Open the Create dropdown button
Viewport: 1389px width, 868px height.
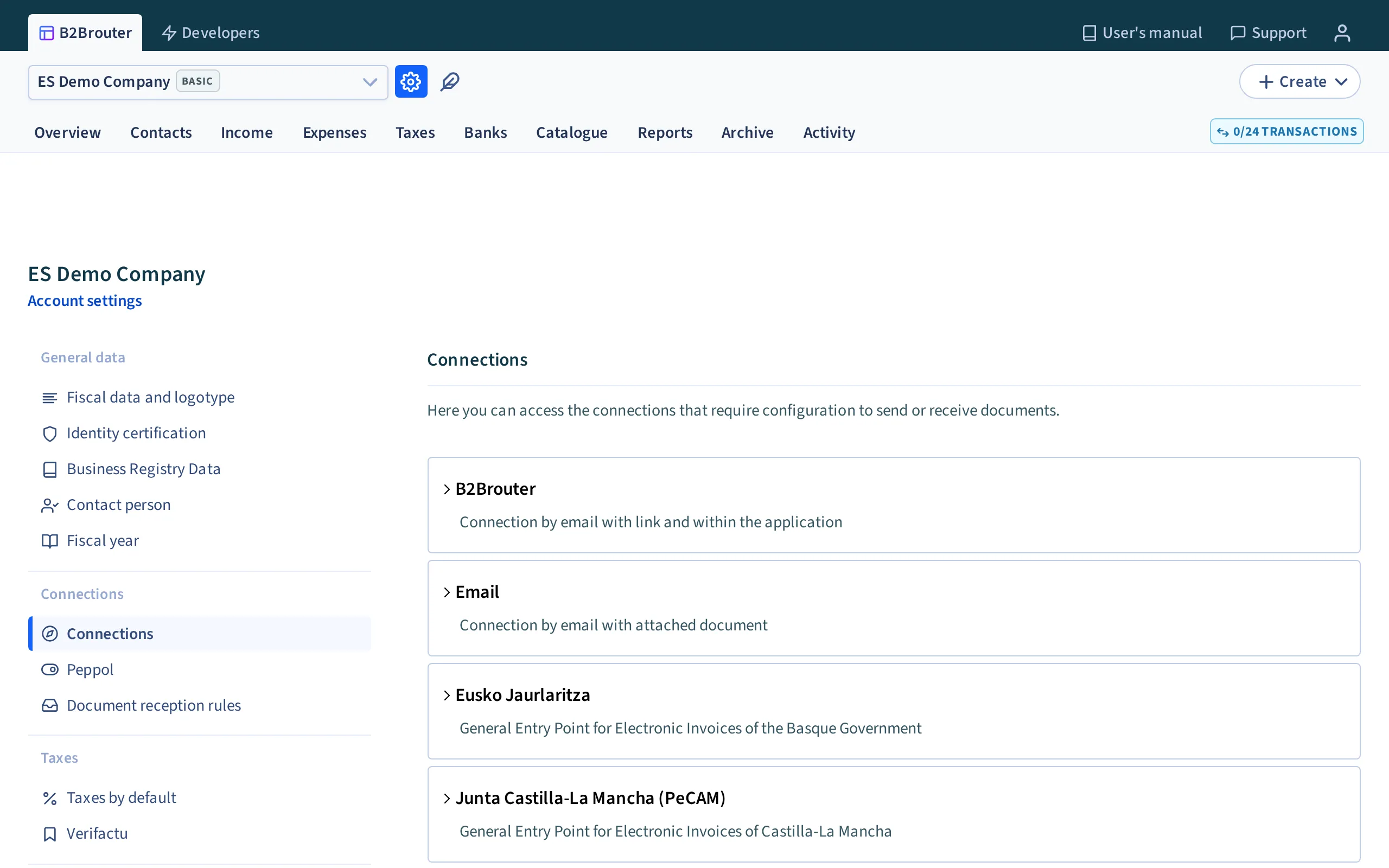(1299, 81)
